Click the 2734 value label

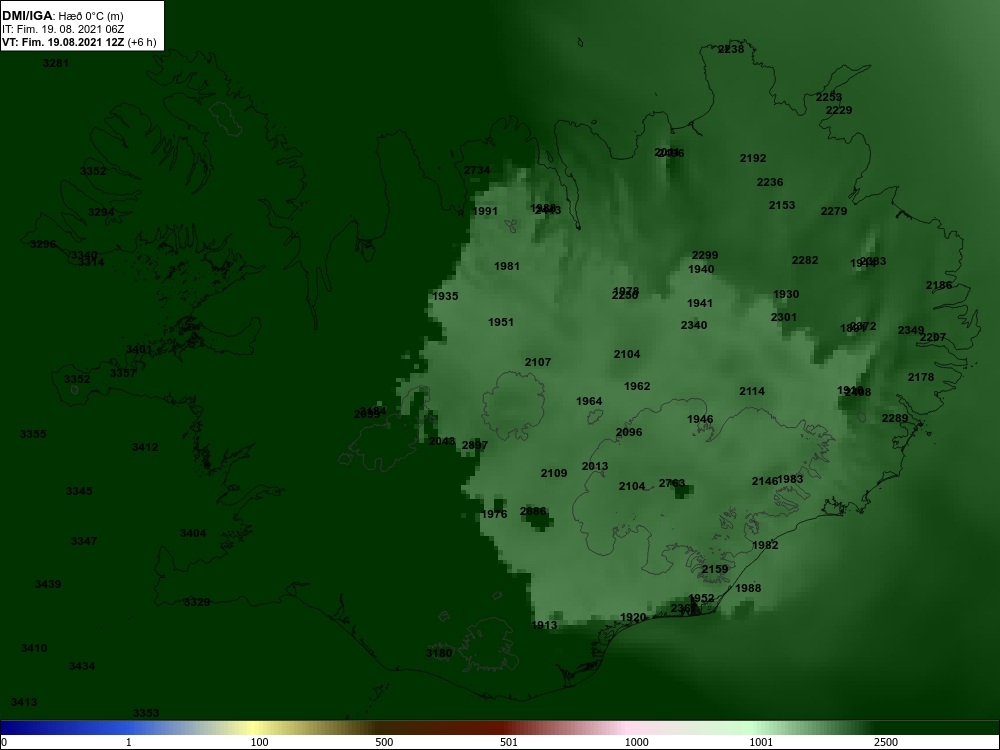click(x=477, y=171)
